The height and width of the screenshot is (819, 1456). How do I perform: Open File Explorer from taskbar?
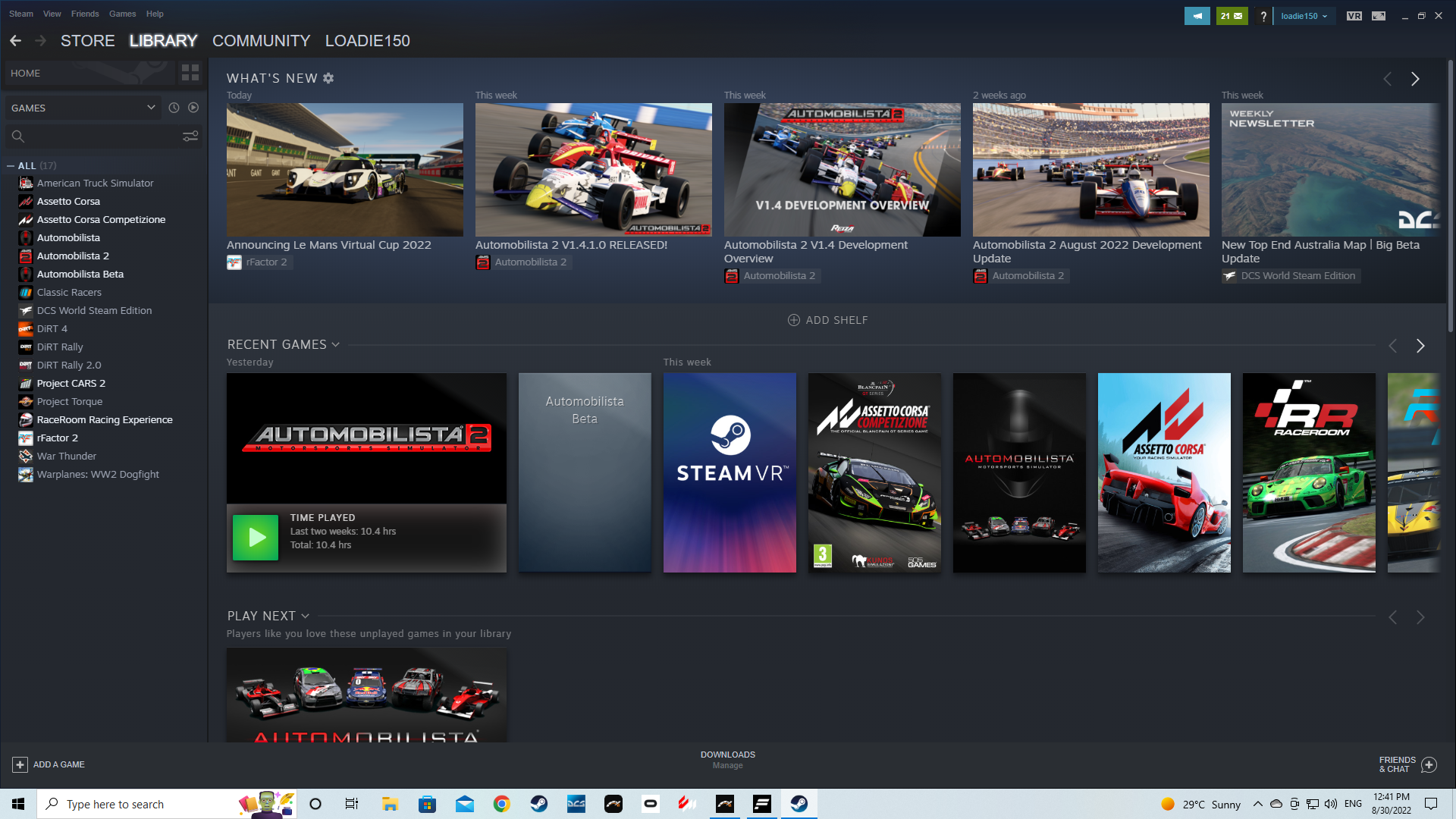click(x=390, y=804)
